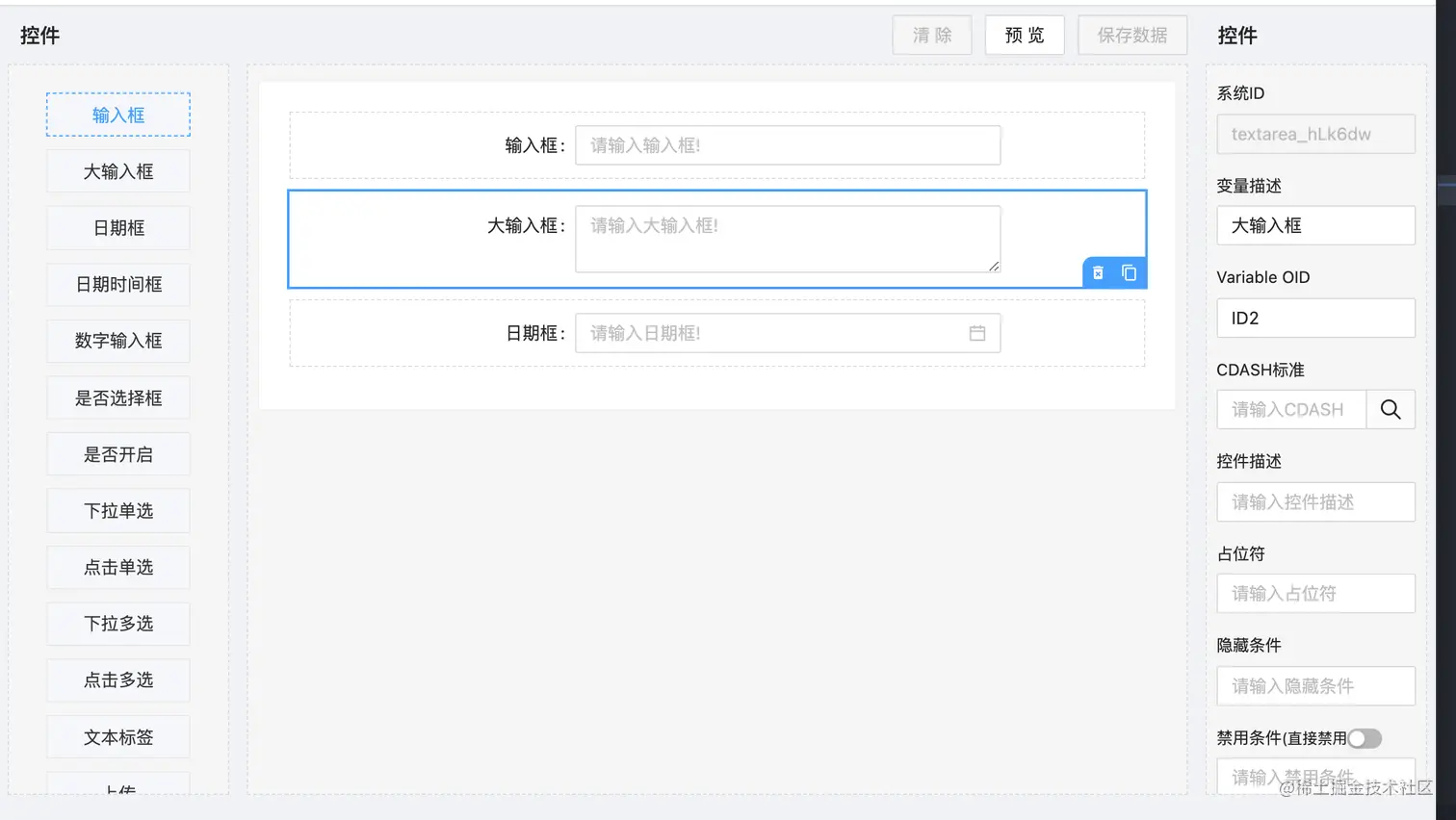Click the 保存数据 button

click(1132, 35)
